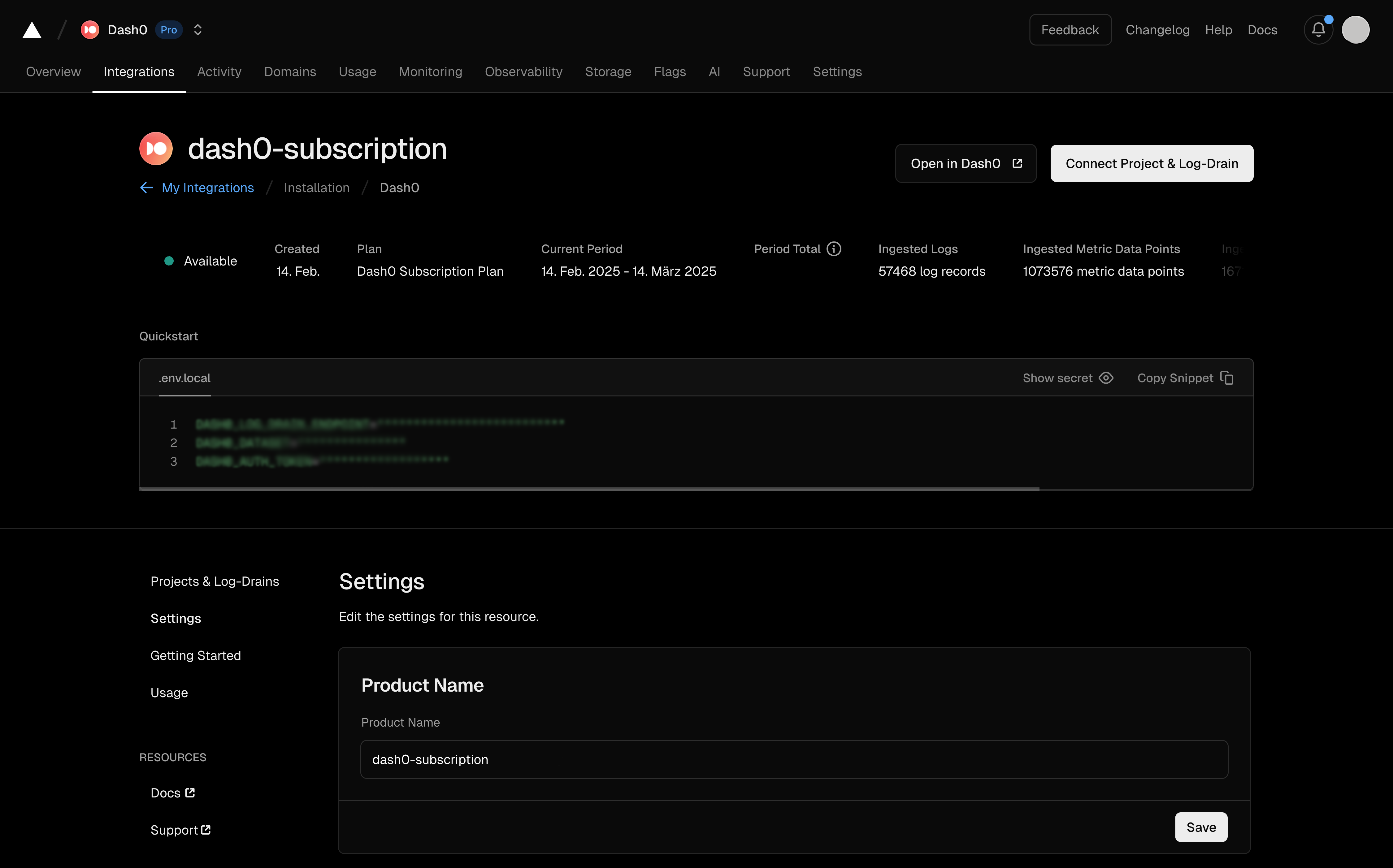The width and height of the screenshot is (1393, 868).
Task: Toggle Show secret eye icon
Action: coord(1106,378)
